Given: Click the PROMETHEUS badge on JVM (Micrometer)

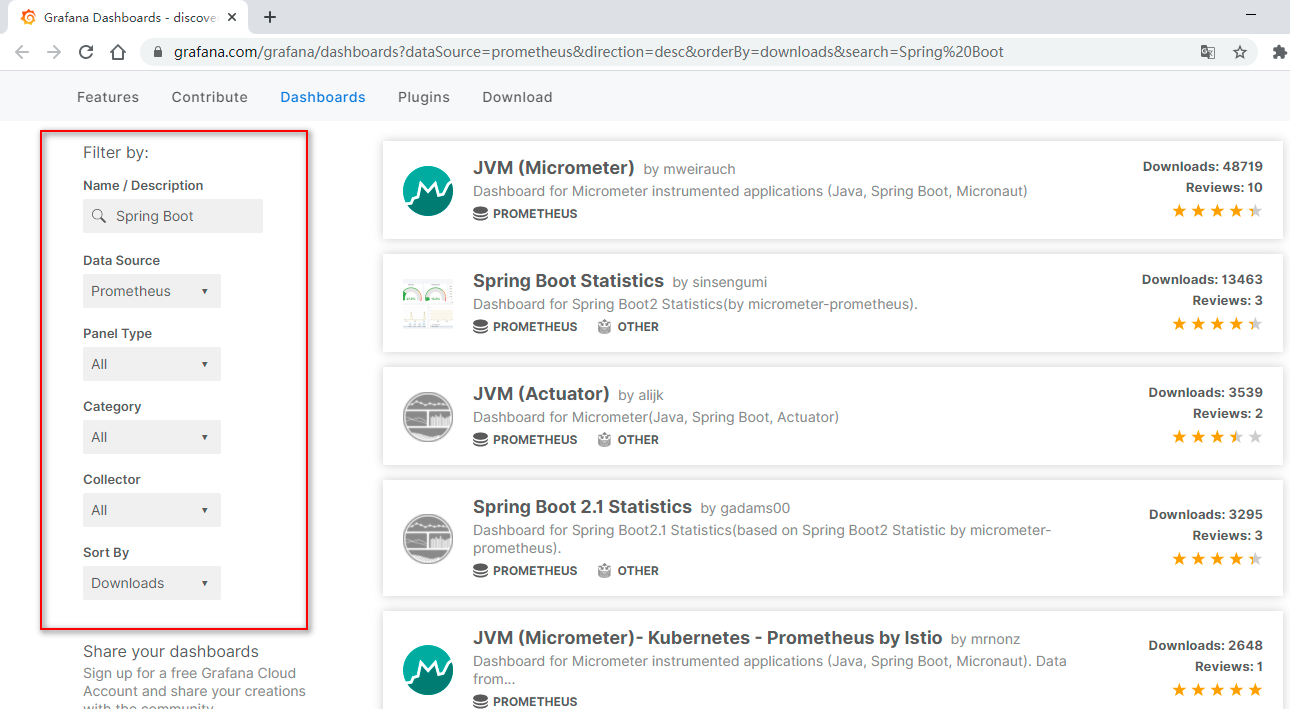Looking at the screenshot, I should coord(525,213).
